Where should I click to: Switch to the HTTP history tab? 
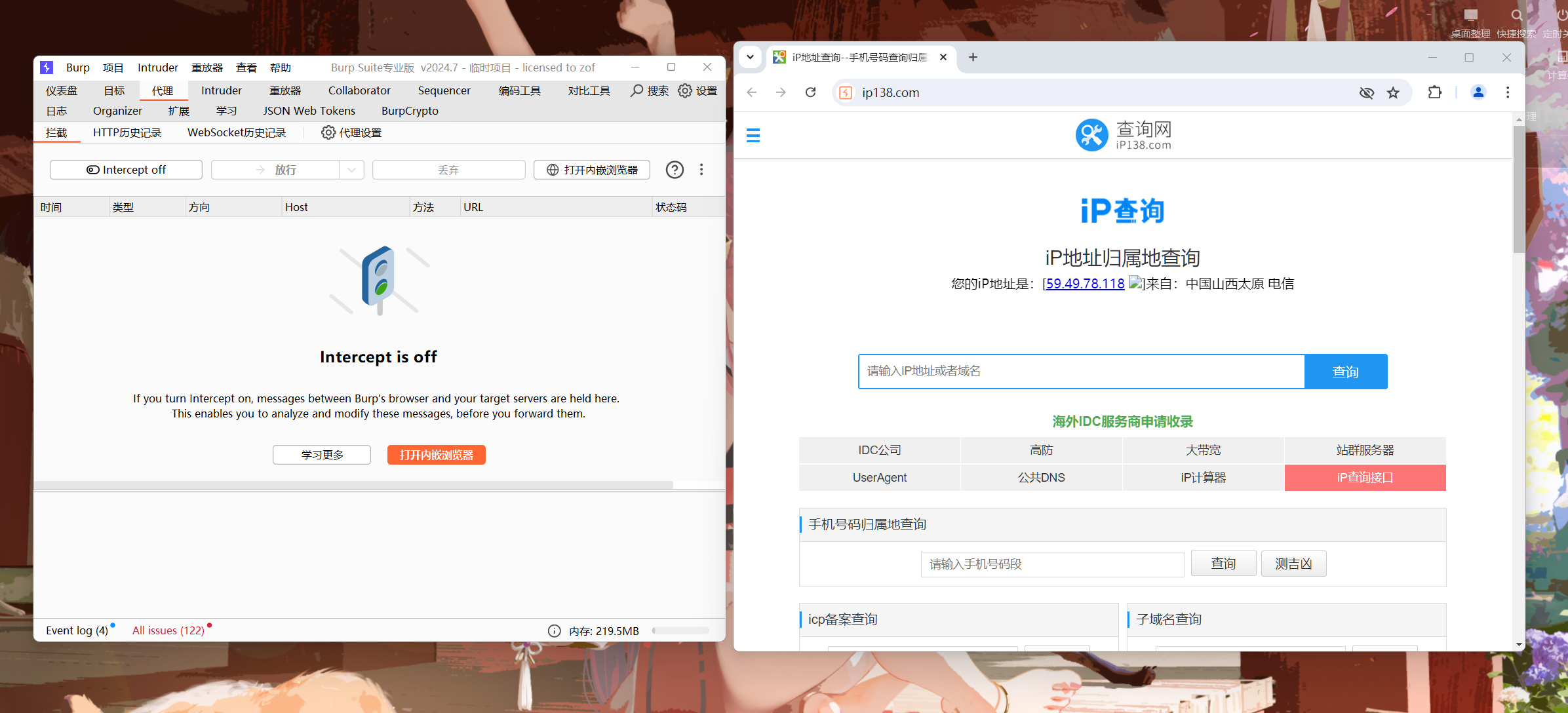coord(127,132)
